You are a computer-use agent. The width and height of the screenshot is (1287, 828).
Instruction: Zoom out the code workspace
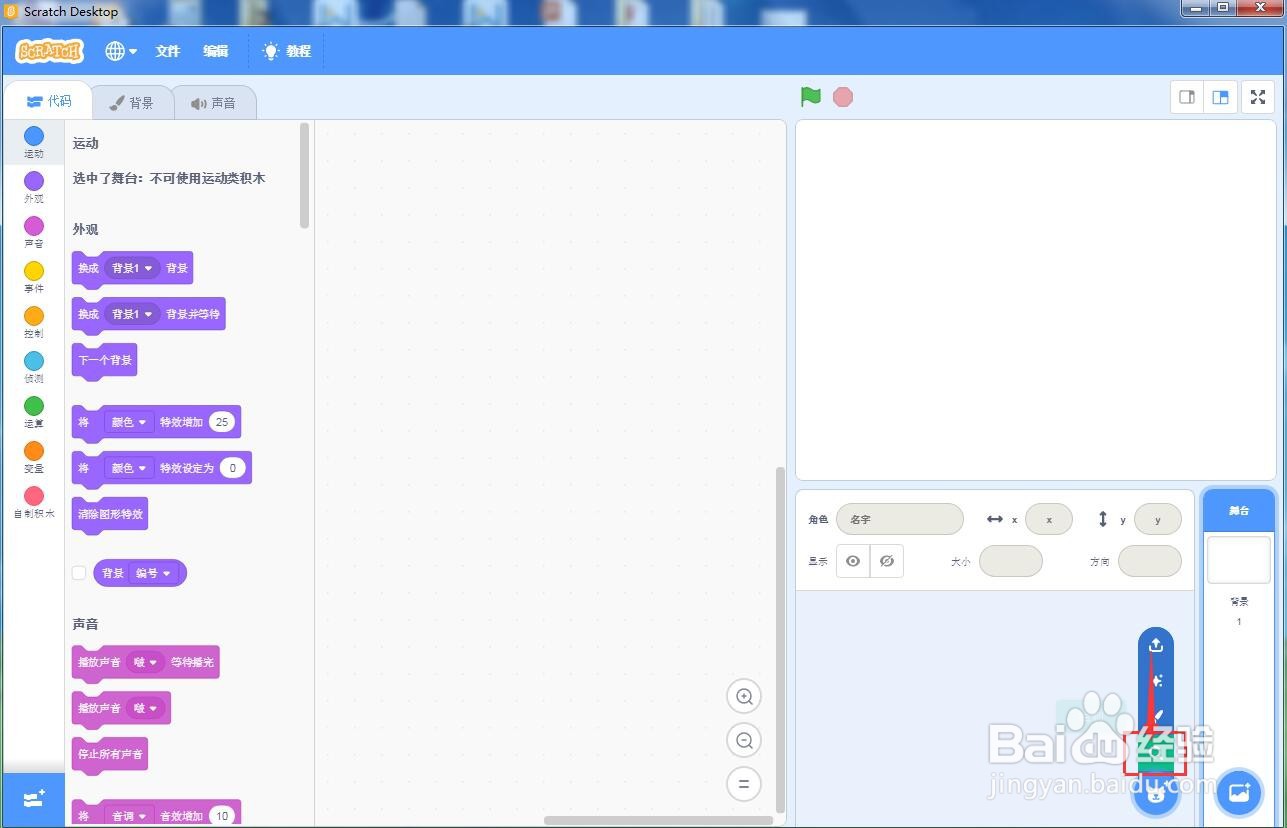point(744,740)
